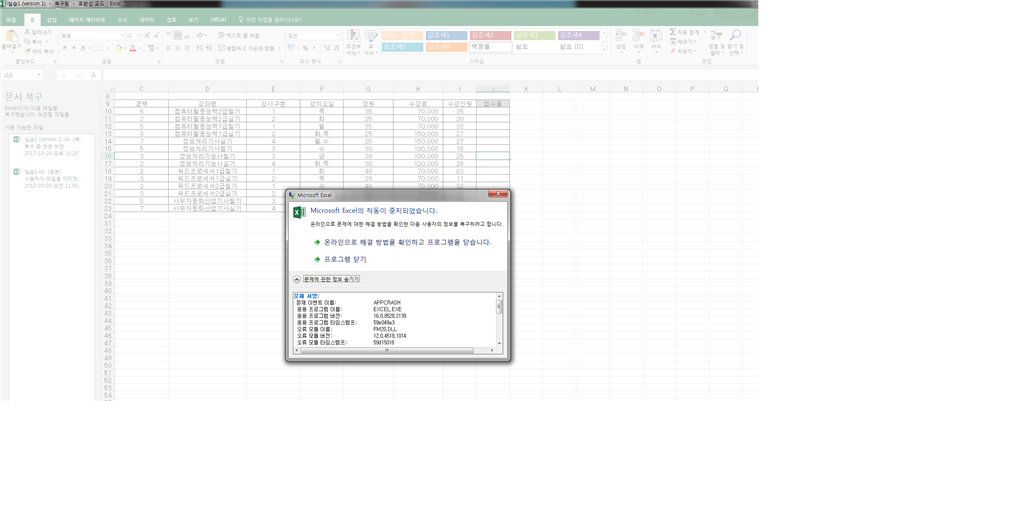
Task: Expand the cell styles gallery more arrow
Action: (604, 50)
